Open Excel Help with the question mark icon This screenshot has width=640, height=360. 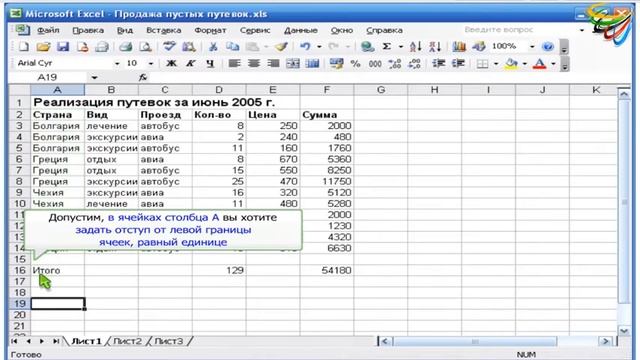click(548, 47)
